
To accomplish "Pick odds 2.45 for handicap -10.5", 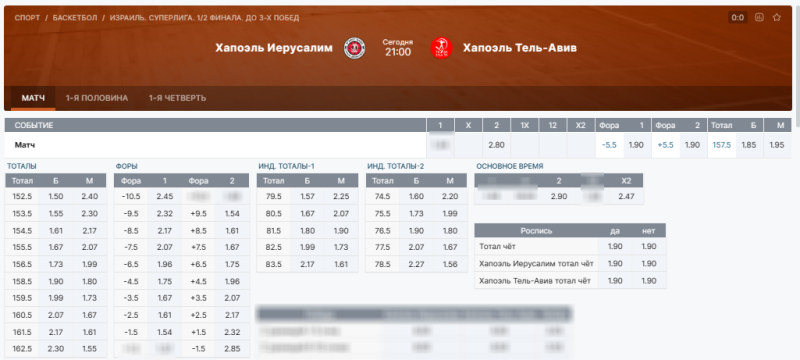I will (164, 196).
